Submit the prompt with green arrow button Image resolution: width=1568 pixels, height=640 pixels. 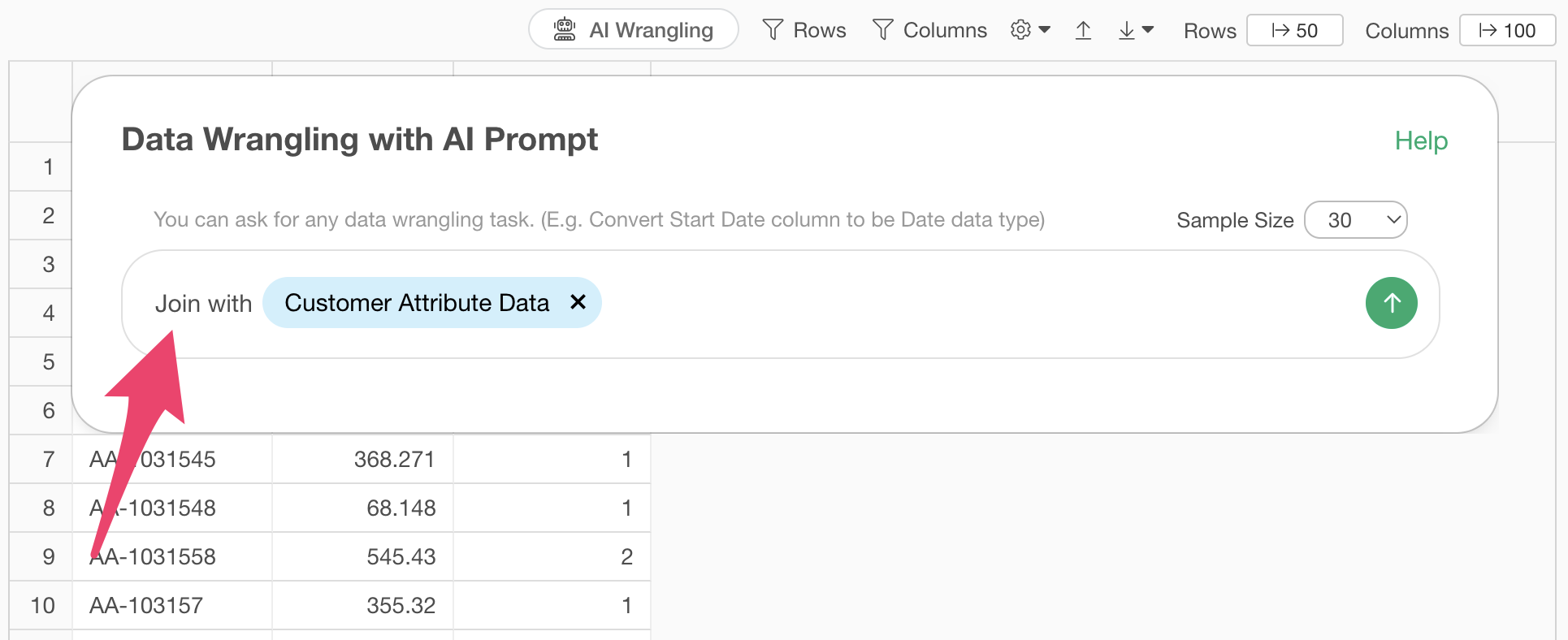click(1391, 303)
